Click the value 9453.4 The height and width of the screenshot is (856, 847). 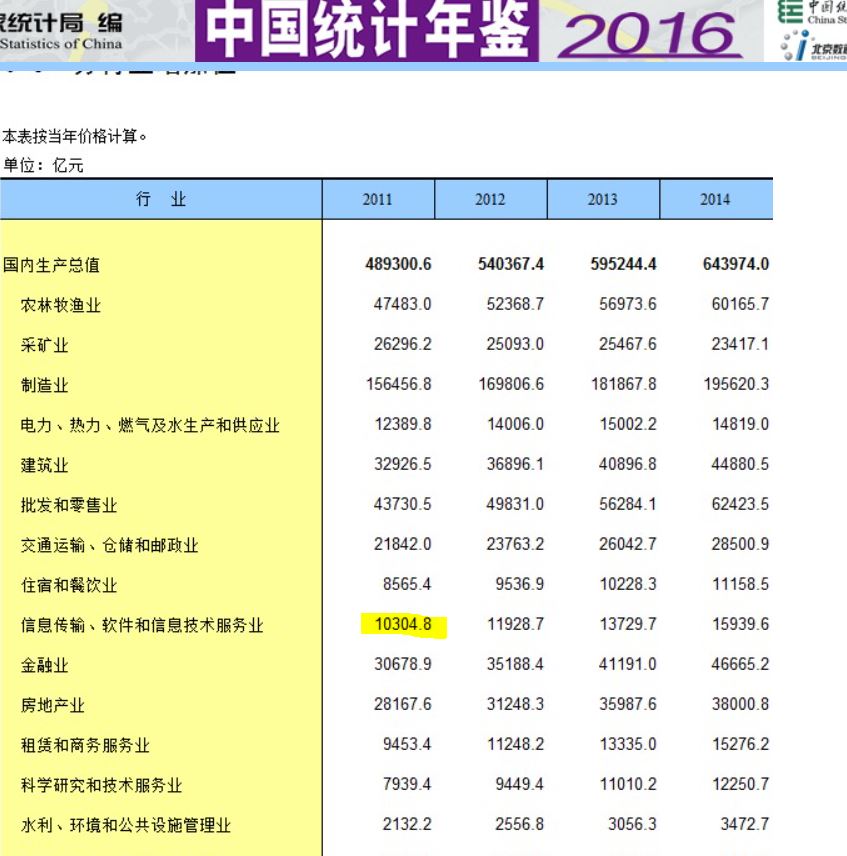(x=407, y=744)
